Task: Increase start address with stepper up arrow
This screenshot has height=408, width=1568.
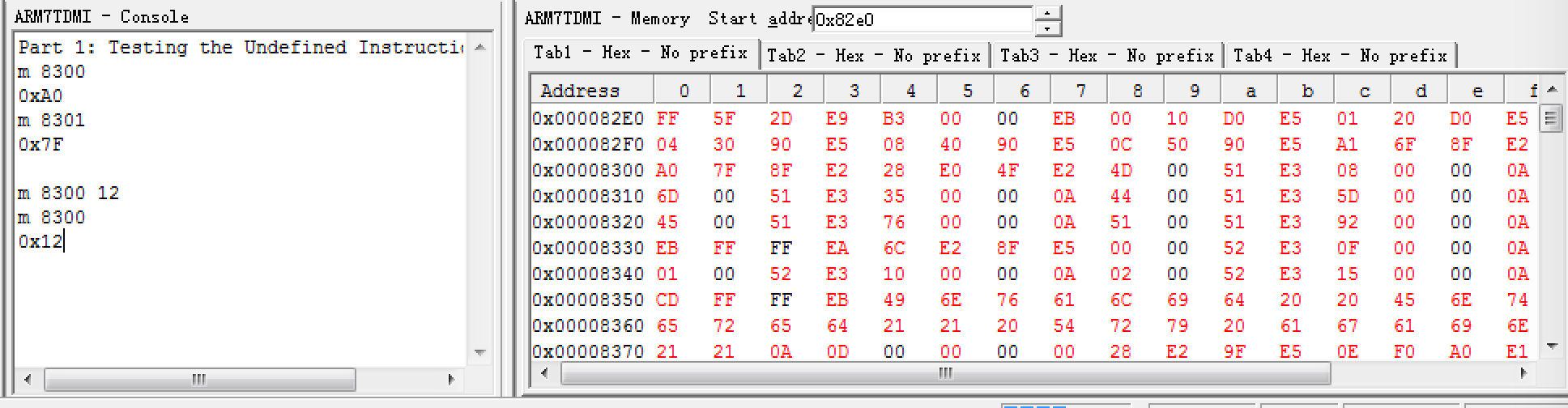Action: (x=1048, y=13)
